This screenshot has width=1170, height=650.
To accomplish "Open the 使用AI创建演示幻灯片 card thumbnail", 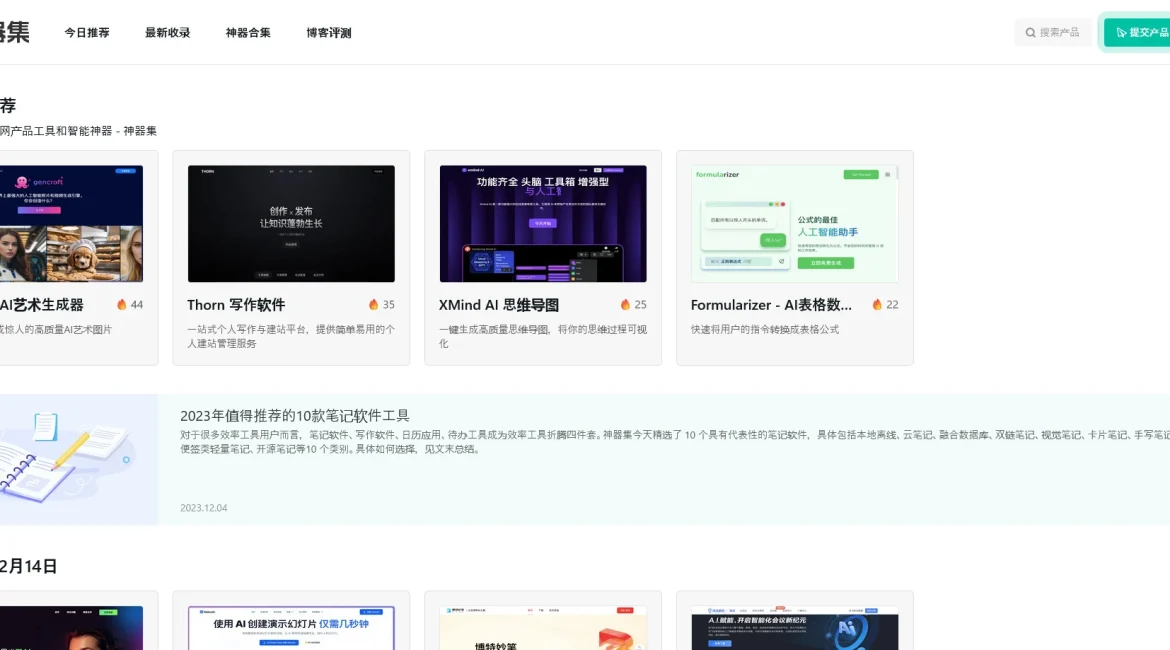I will click(291, 628).
